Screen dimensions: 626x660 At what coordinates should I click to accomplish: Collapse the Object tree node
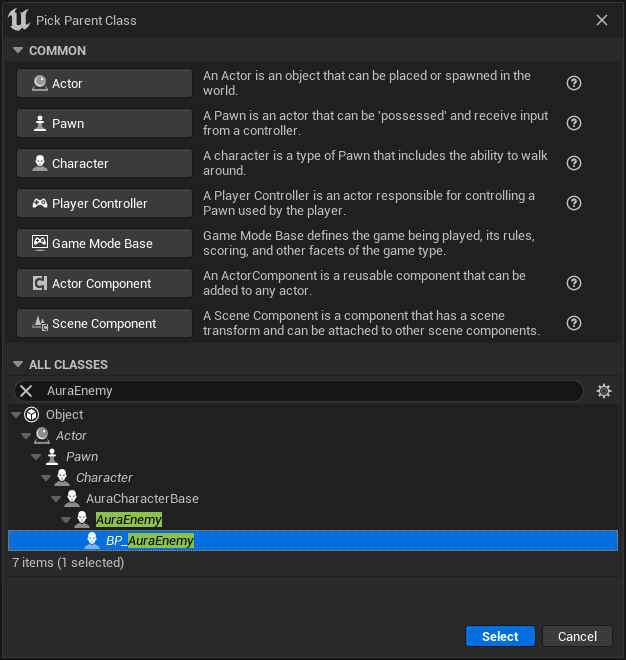tap(15, 415)
